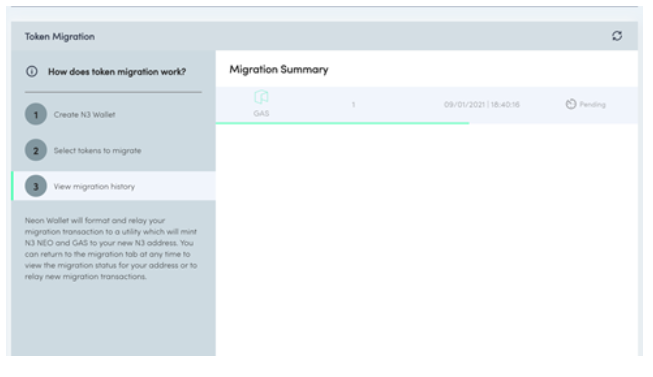Select step 3 circle number badge
This screenshot has width=653, height=377.
click(x=36, y=186)
